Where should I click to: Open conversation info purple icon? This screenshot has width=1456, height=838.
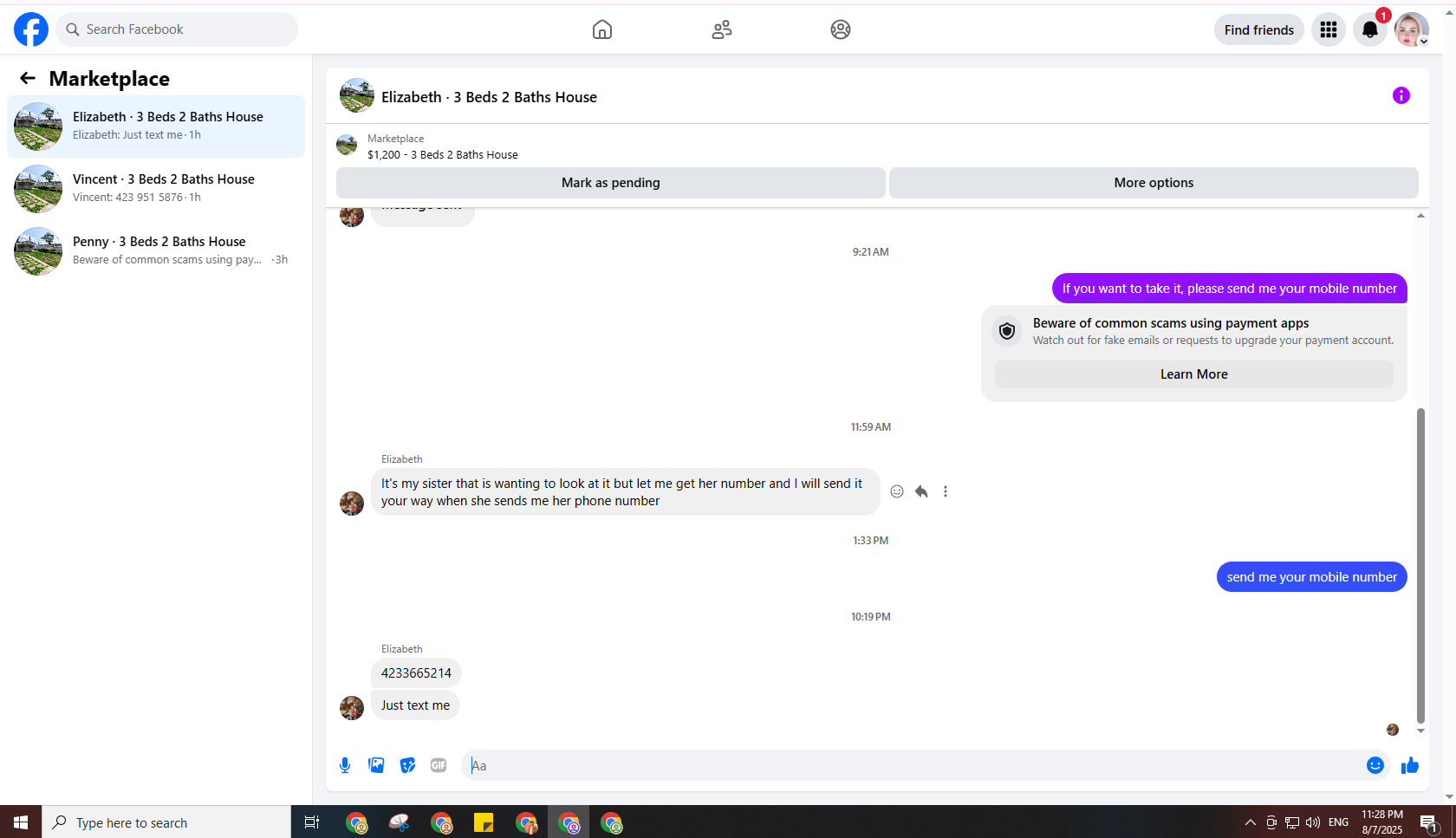[x=1401, y=95]
